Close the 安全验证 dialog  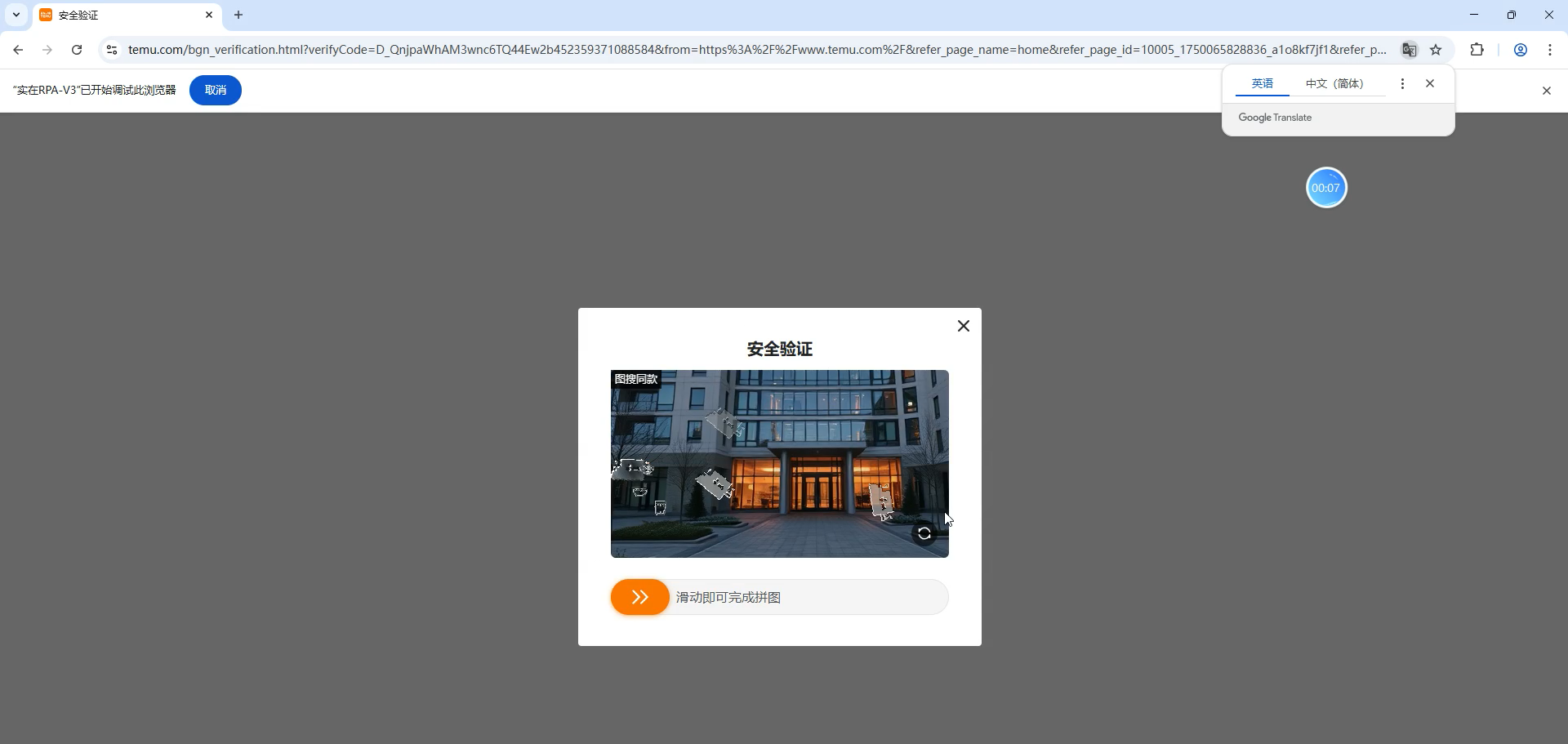(x=964, y=326)
